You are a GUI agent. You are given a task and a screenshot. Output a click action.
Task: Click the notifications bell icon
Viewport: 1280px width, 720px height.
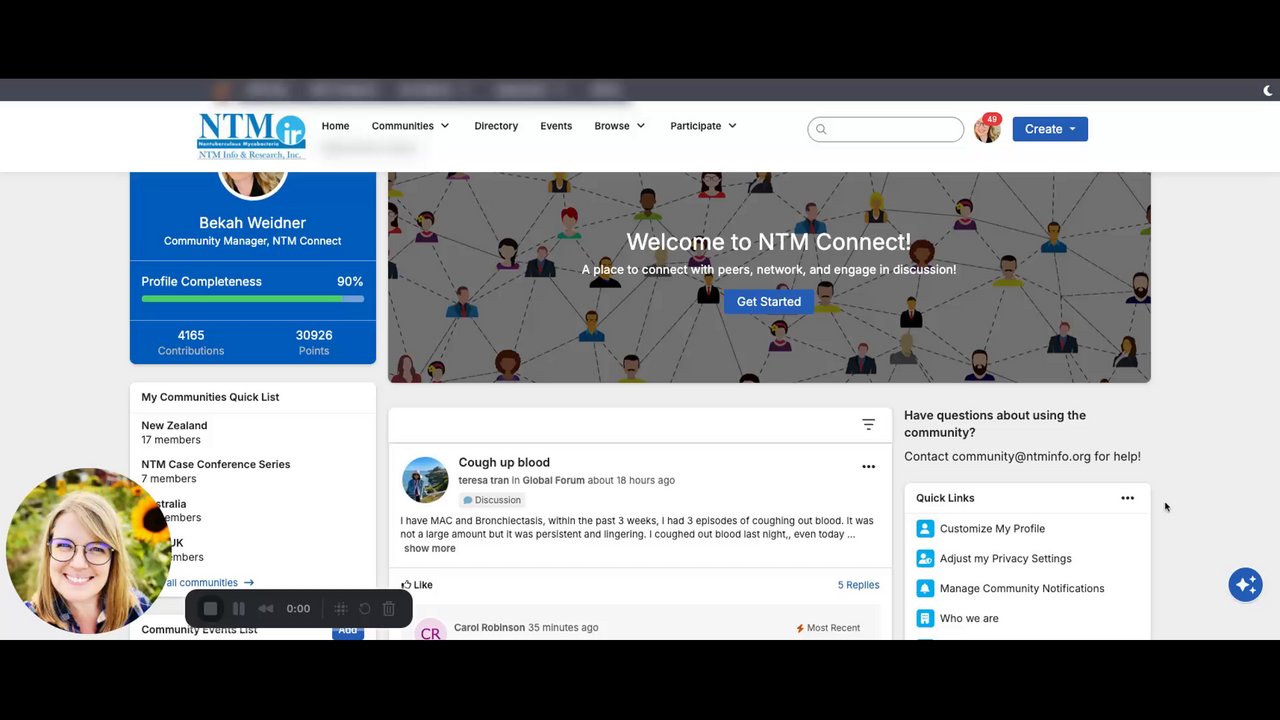click(925, 589)
